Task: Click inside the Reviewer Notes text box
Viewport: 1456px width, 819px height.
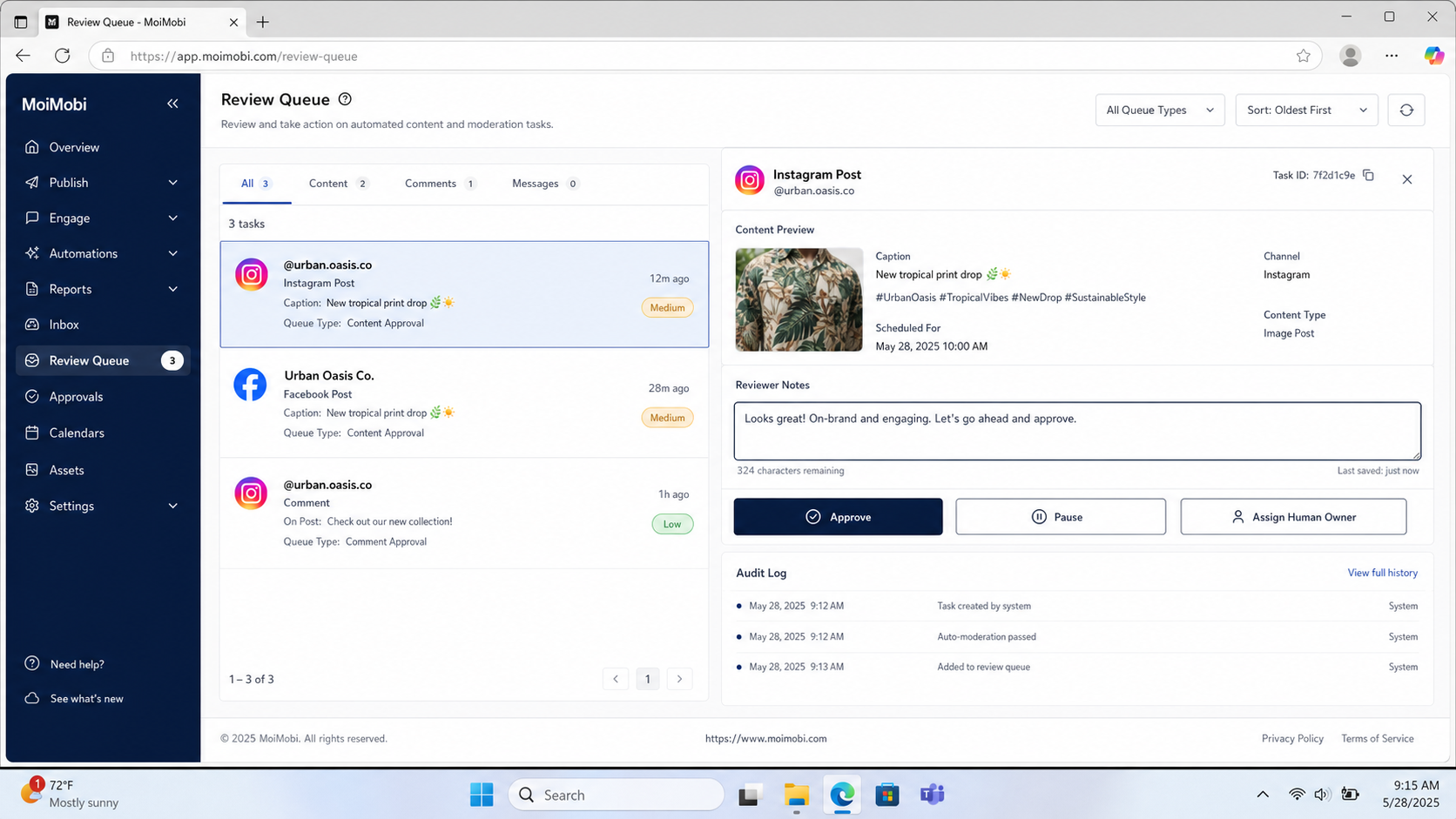Action: coord(1077,431)
